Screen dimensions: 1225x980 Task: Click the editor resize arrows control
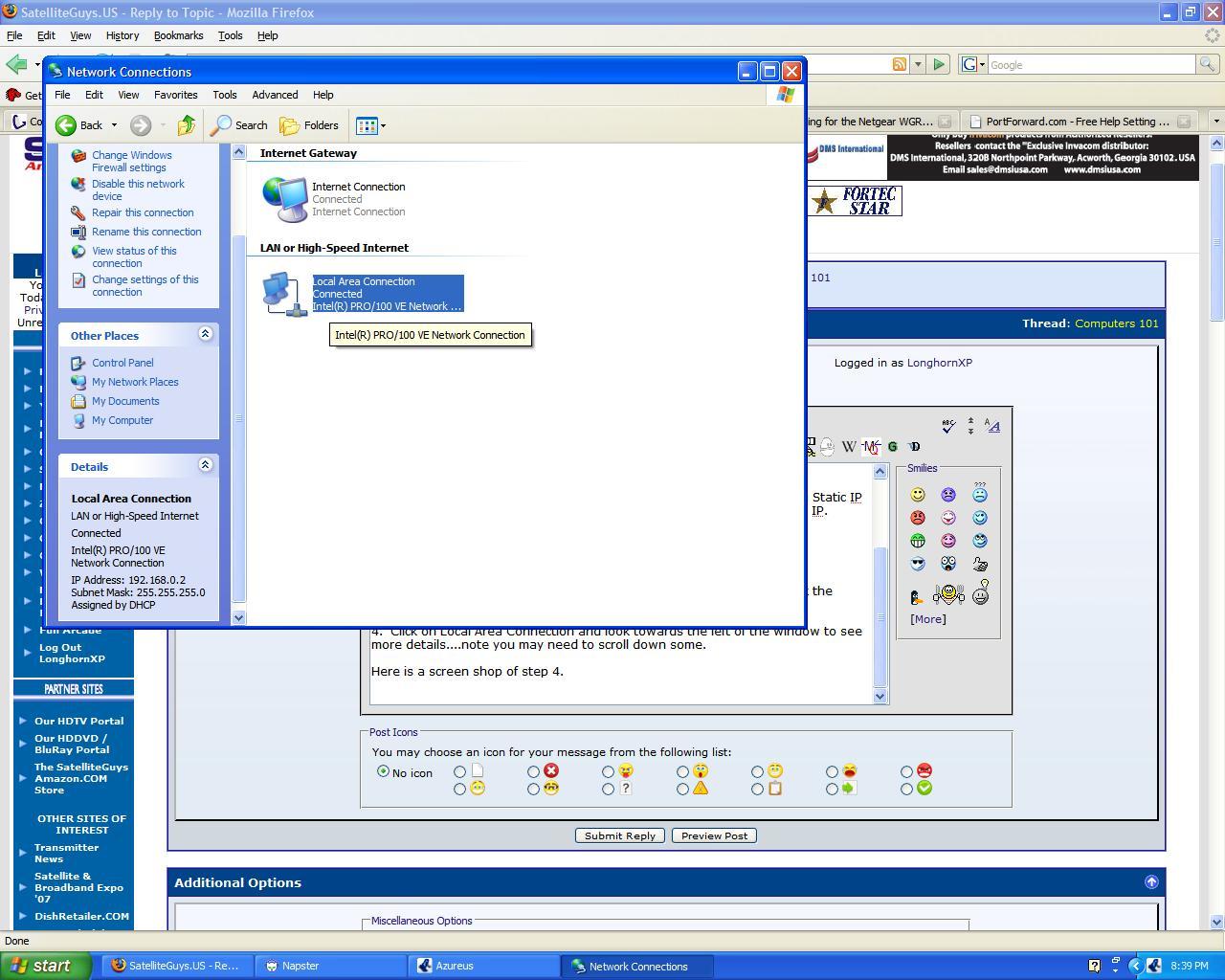970,426
